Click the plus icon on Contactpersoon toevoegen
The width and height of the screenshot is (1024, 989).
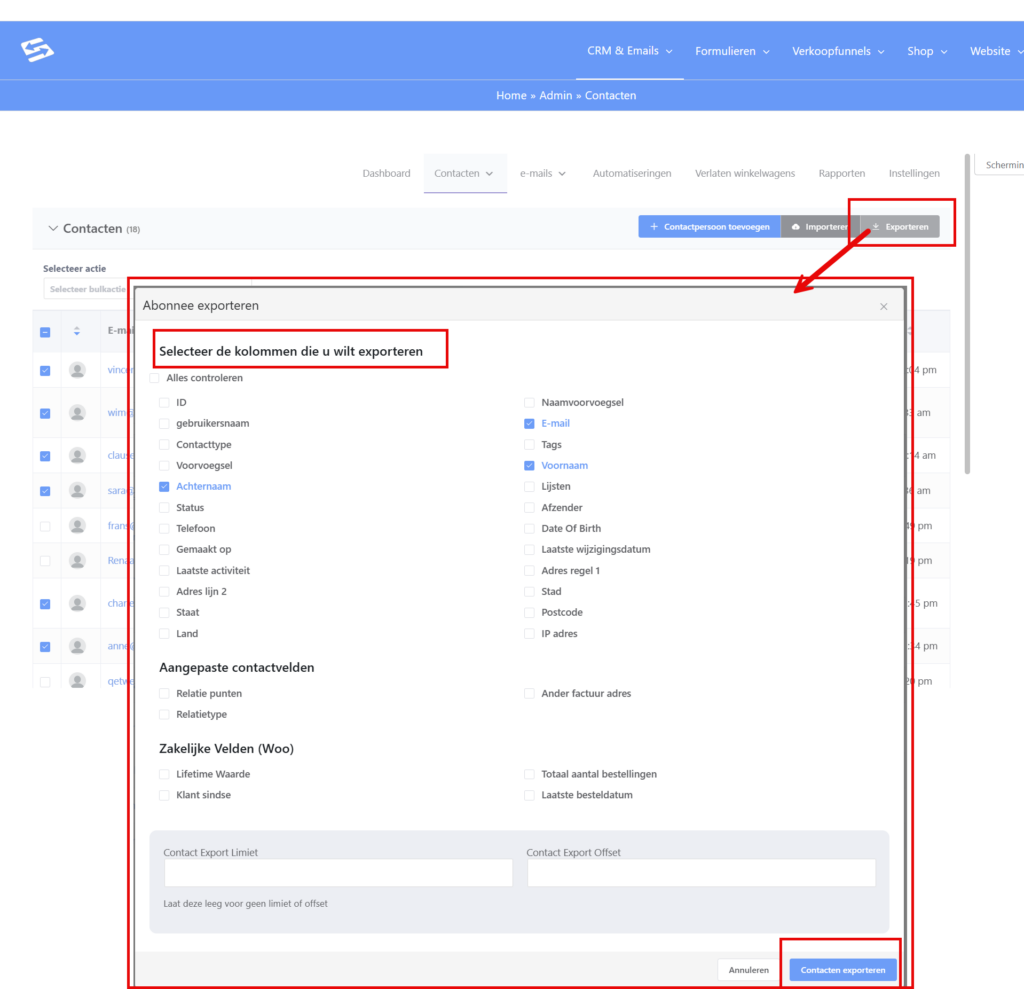653,227
